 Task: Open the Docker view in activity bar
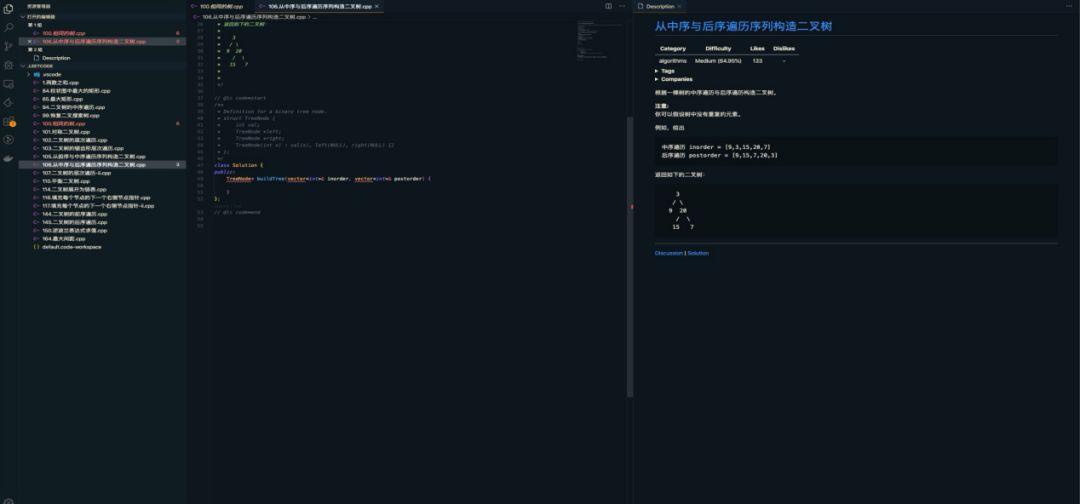click(8, 158)
